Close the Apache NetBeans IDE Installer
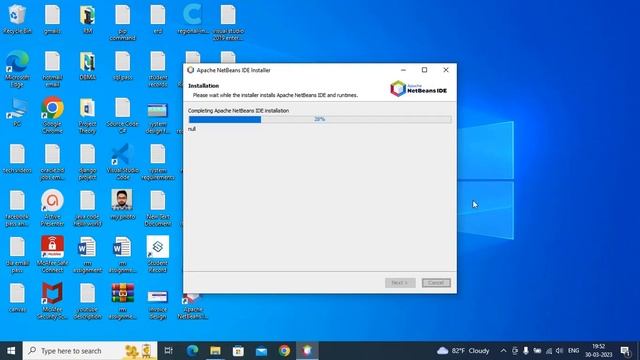The width and height of the screenshot is (640, 360). pyautogui.click(x=446, y=70)
